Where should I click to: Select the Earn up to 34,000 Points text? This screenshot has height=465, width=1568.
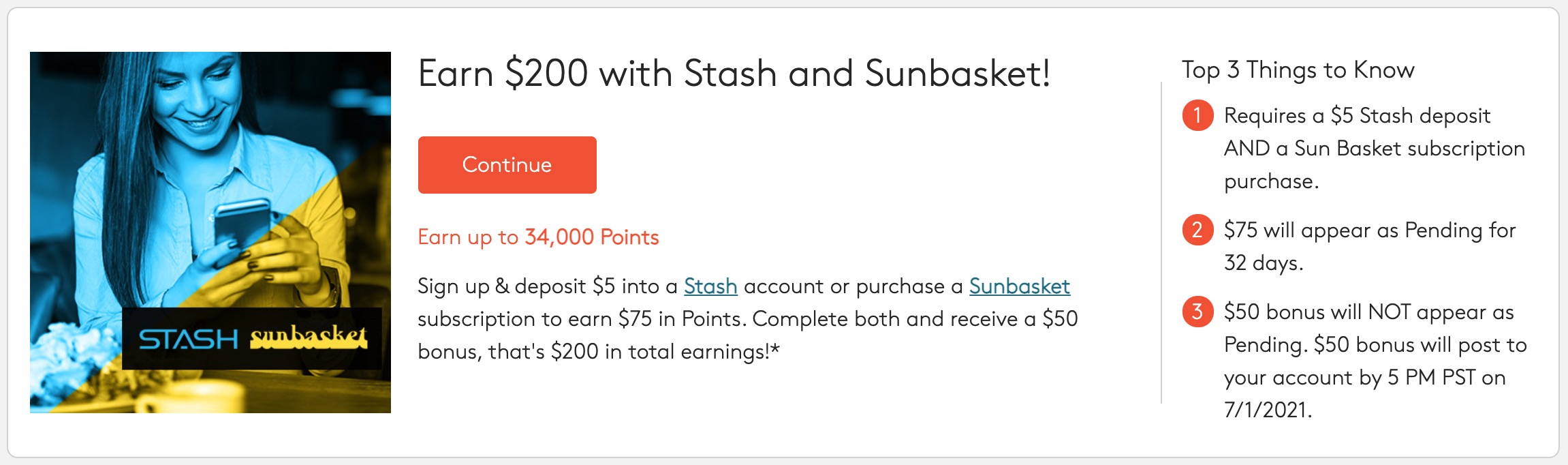[x=538, y=237]
